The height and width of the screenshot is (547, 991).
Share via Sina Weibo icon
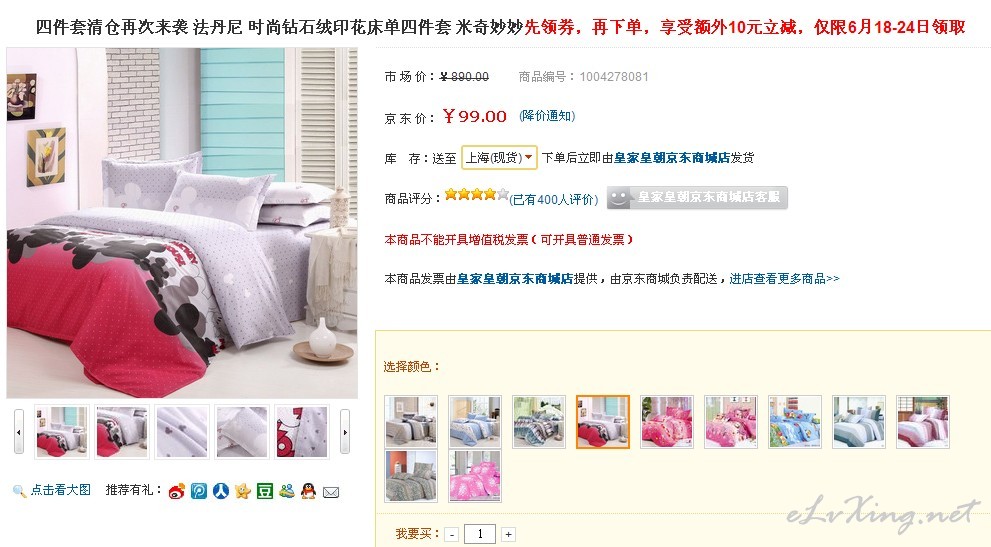coord(177,491)
